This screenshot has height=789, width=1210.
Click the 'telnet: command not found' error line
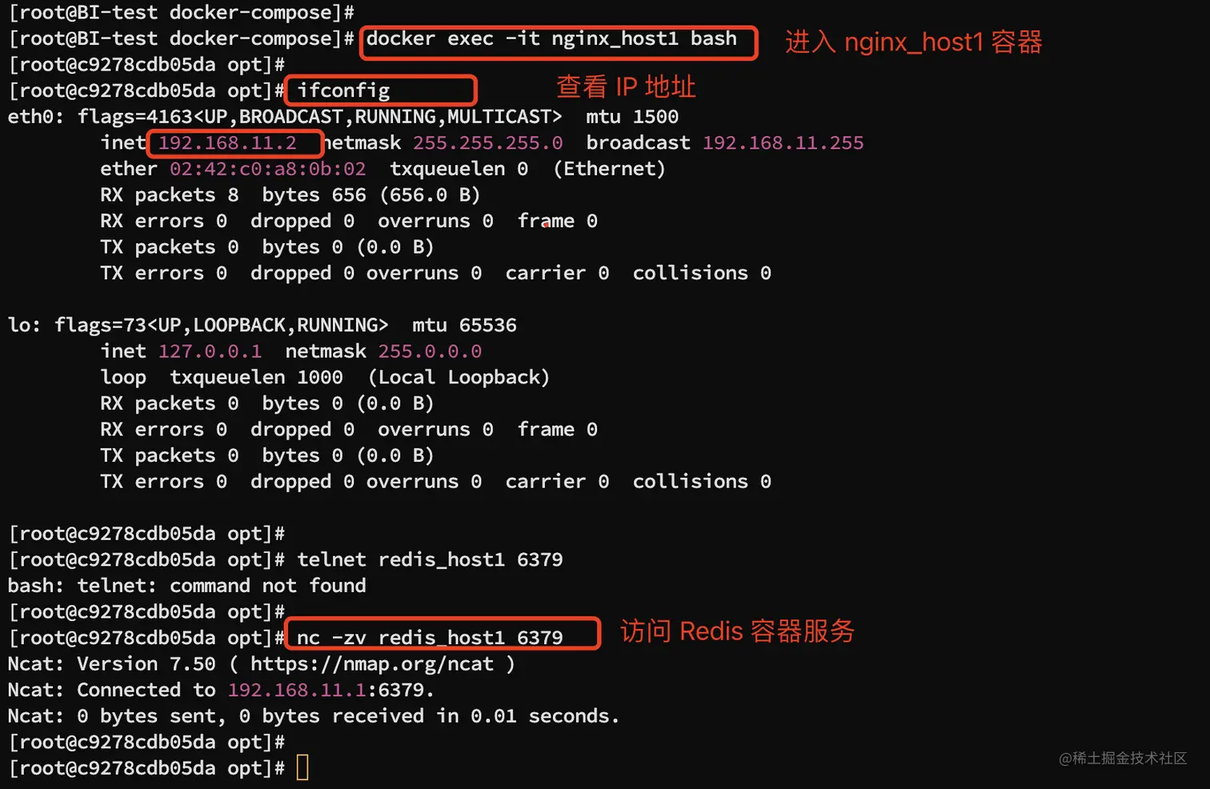(x=187, y=586)
